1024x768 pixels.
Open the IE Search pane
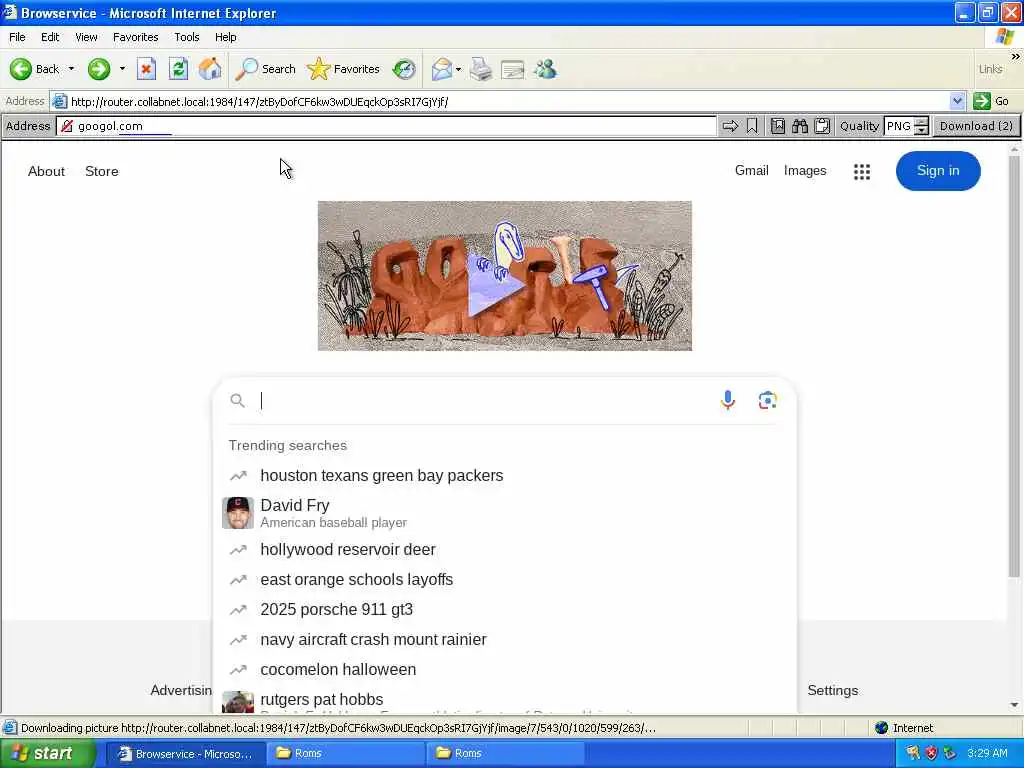click(x=266, y=69)
